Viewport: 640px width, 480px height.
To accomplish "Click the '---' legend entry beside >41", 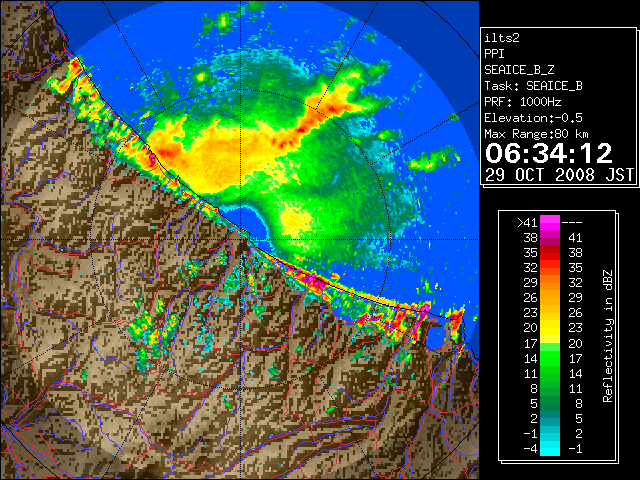I will (572, 223).
